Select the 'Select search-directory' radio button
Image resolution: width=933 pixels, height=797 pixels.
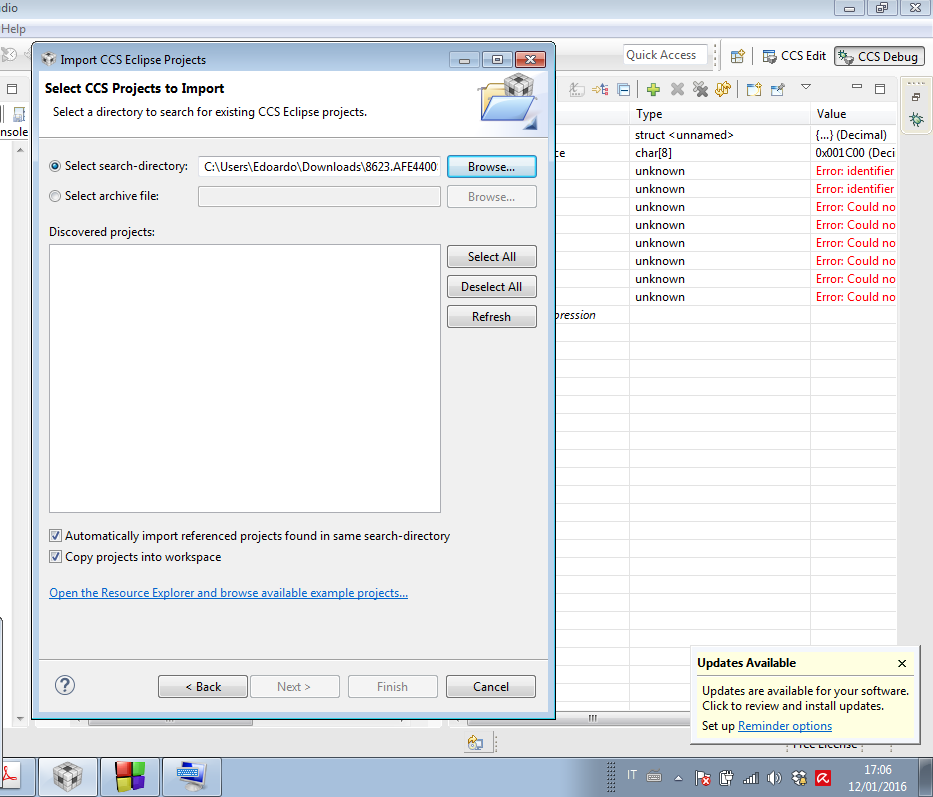55,166
